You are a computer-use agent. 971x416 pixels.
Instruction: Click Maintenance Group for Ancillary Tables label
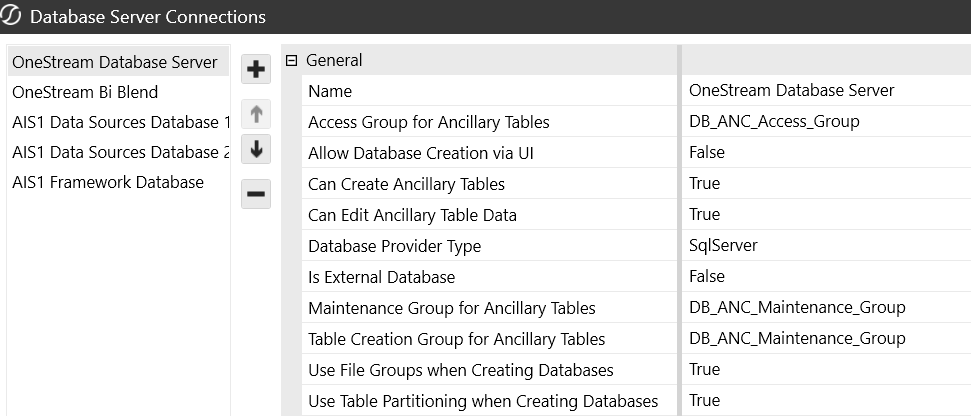[452, 308]
